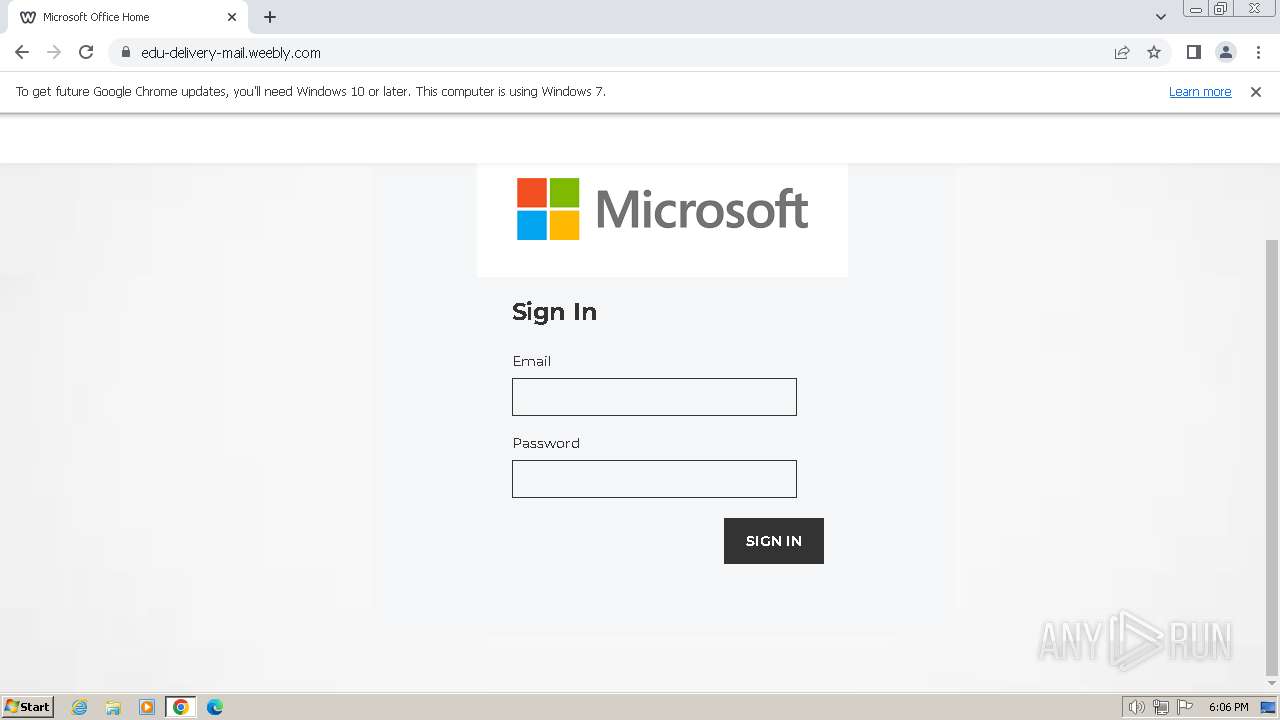Open a new browser tab
The height and width of the screenshot is (720, 1280).
point(270,17)
